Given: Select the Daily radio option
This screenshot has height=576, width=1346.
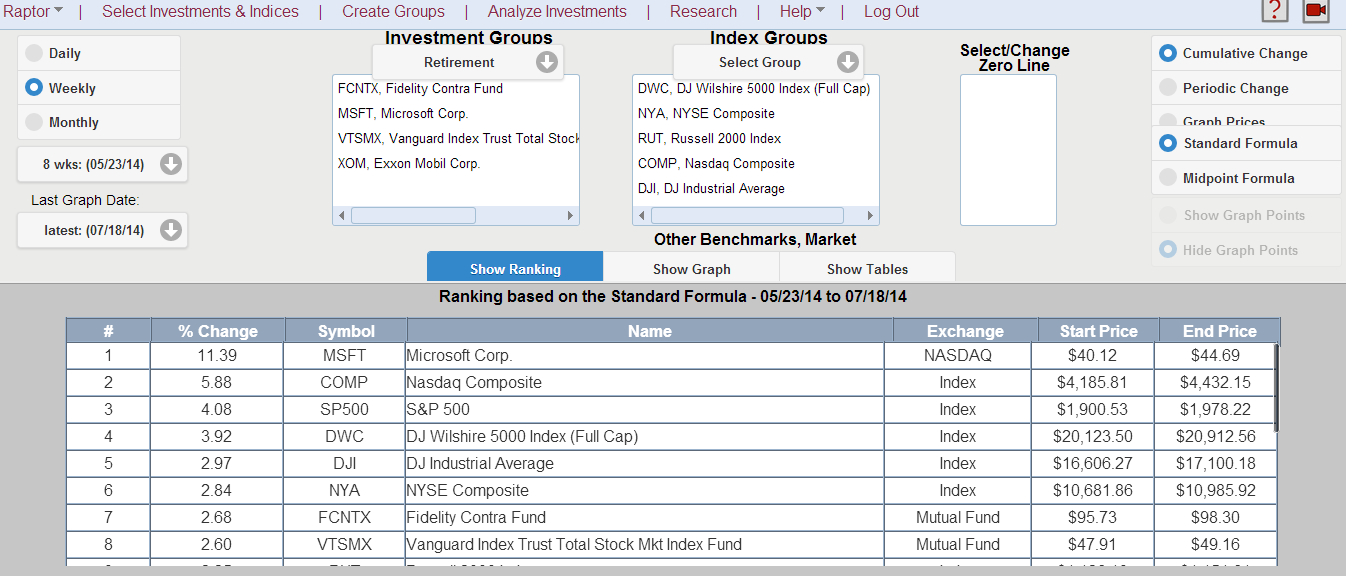Looking at the screenshot, I should [34, 53].
